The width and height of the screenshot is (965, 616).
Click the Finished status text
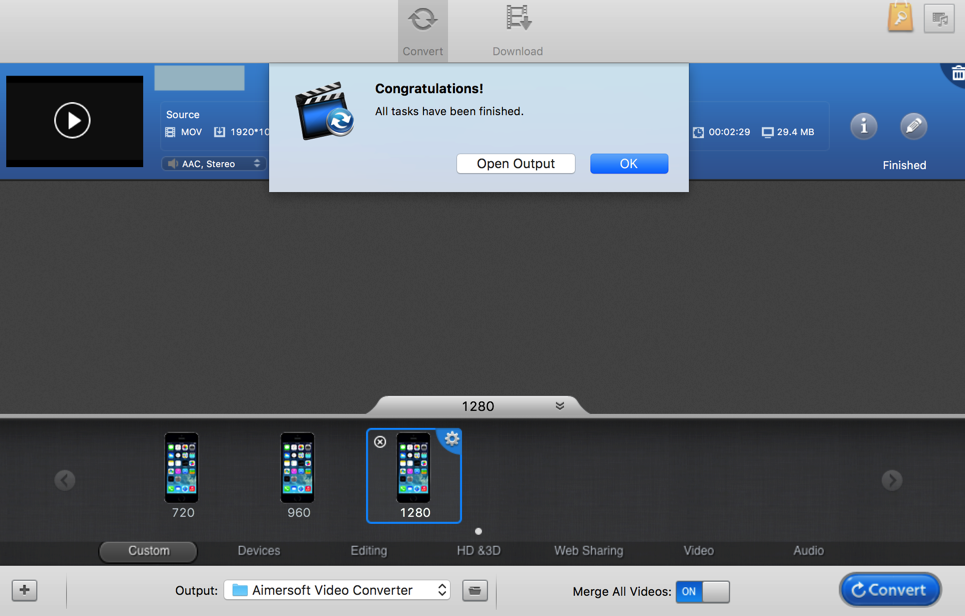coord(904,165)
